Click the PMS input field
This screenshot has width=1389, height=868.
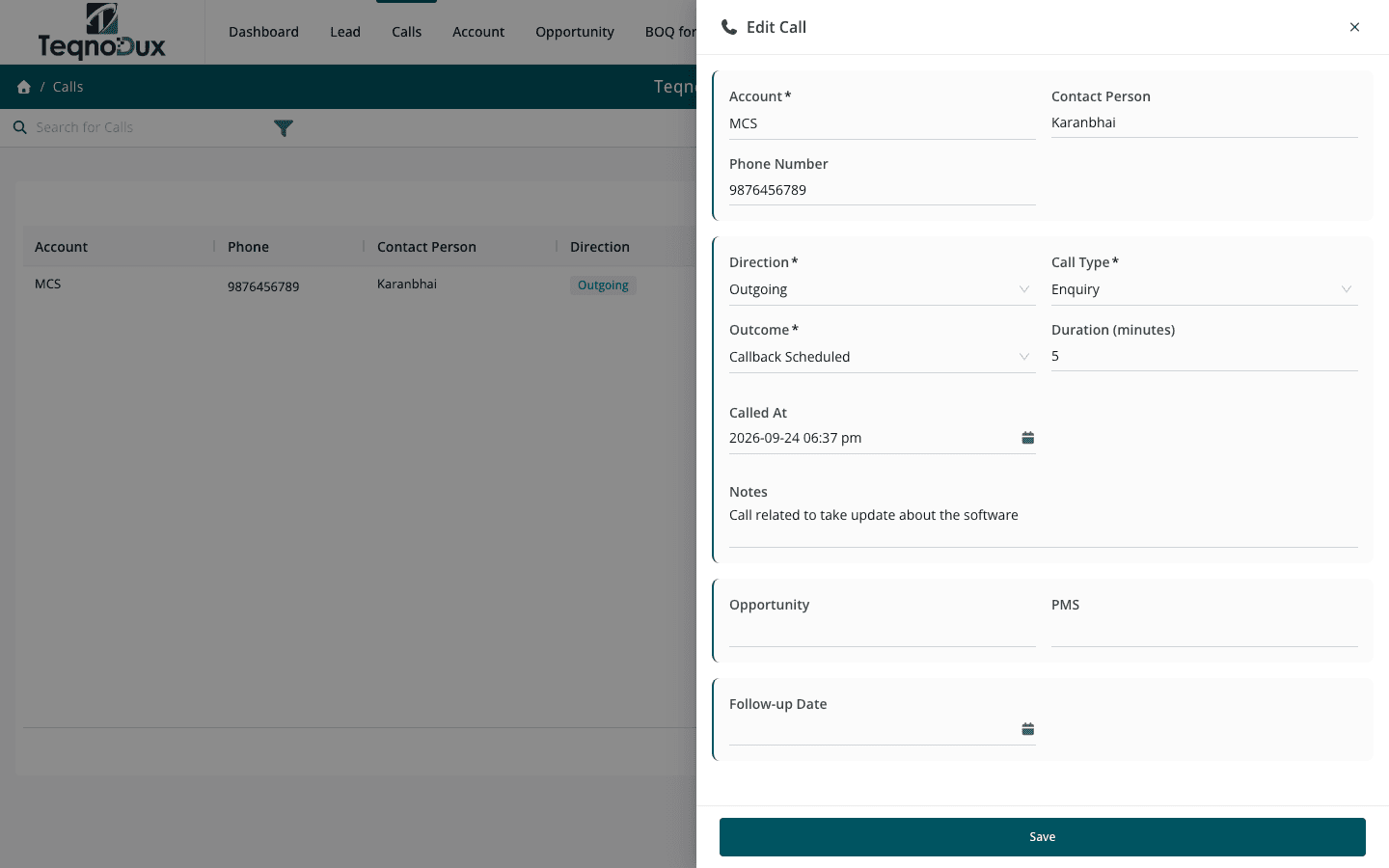[x=1204, y=633]
